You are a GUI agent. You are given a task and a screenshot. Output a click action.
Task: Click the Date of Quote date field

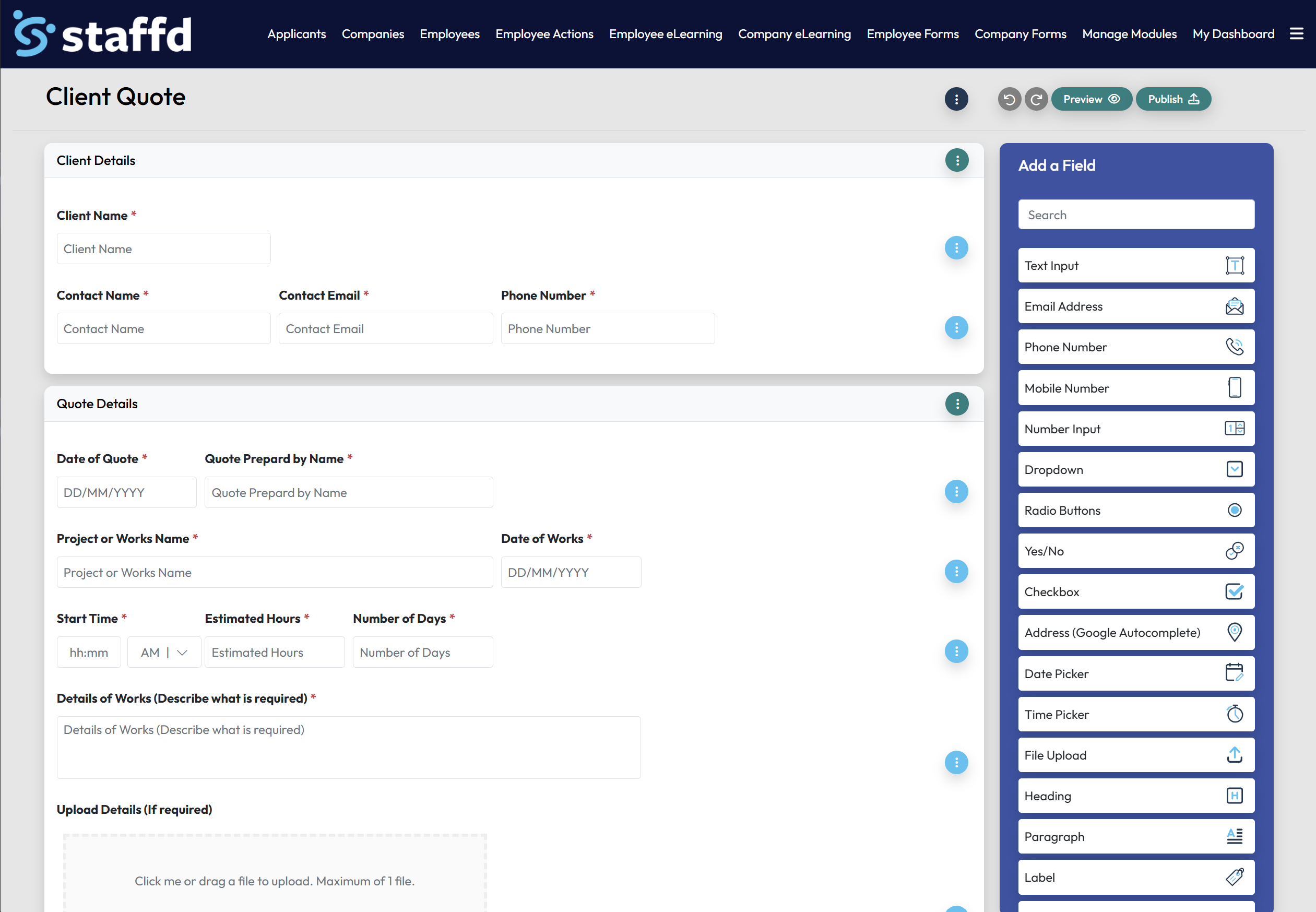(127, 493)
